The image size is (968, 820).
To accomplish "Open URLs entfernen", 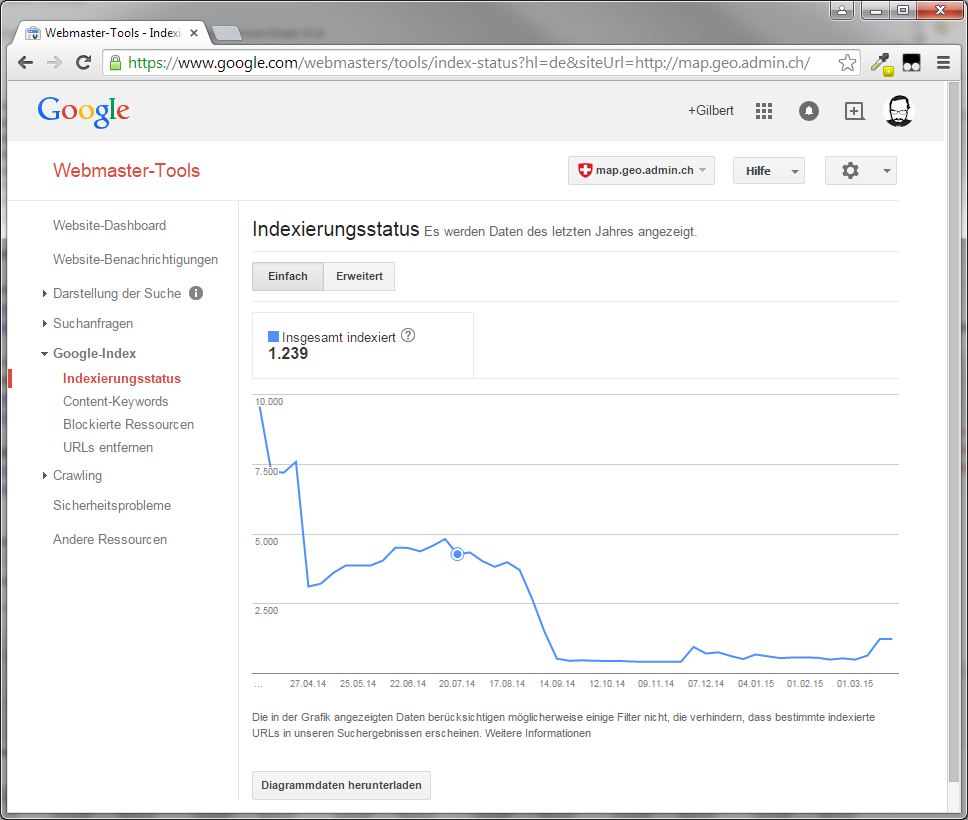I will coord(108,447).
